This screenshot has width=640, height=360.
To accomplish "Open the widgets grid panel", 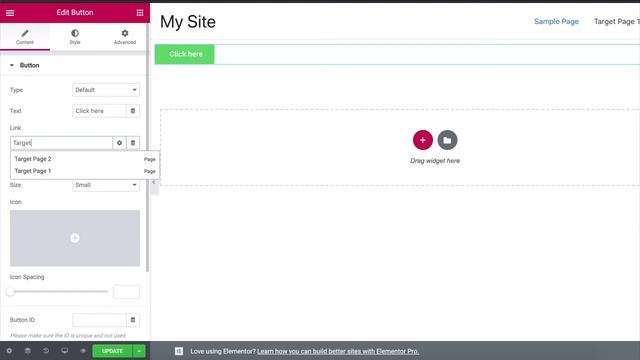I will coord(140,13).
